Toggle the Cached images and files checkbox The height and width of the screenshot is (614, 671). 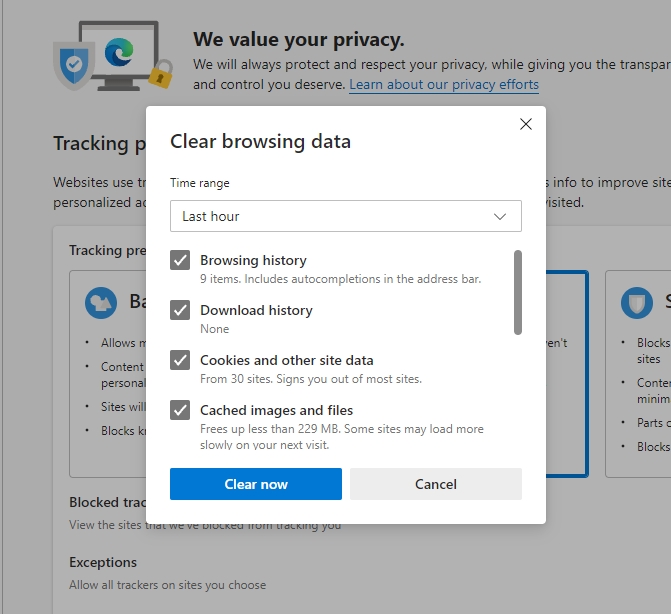180,410
